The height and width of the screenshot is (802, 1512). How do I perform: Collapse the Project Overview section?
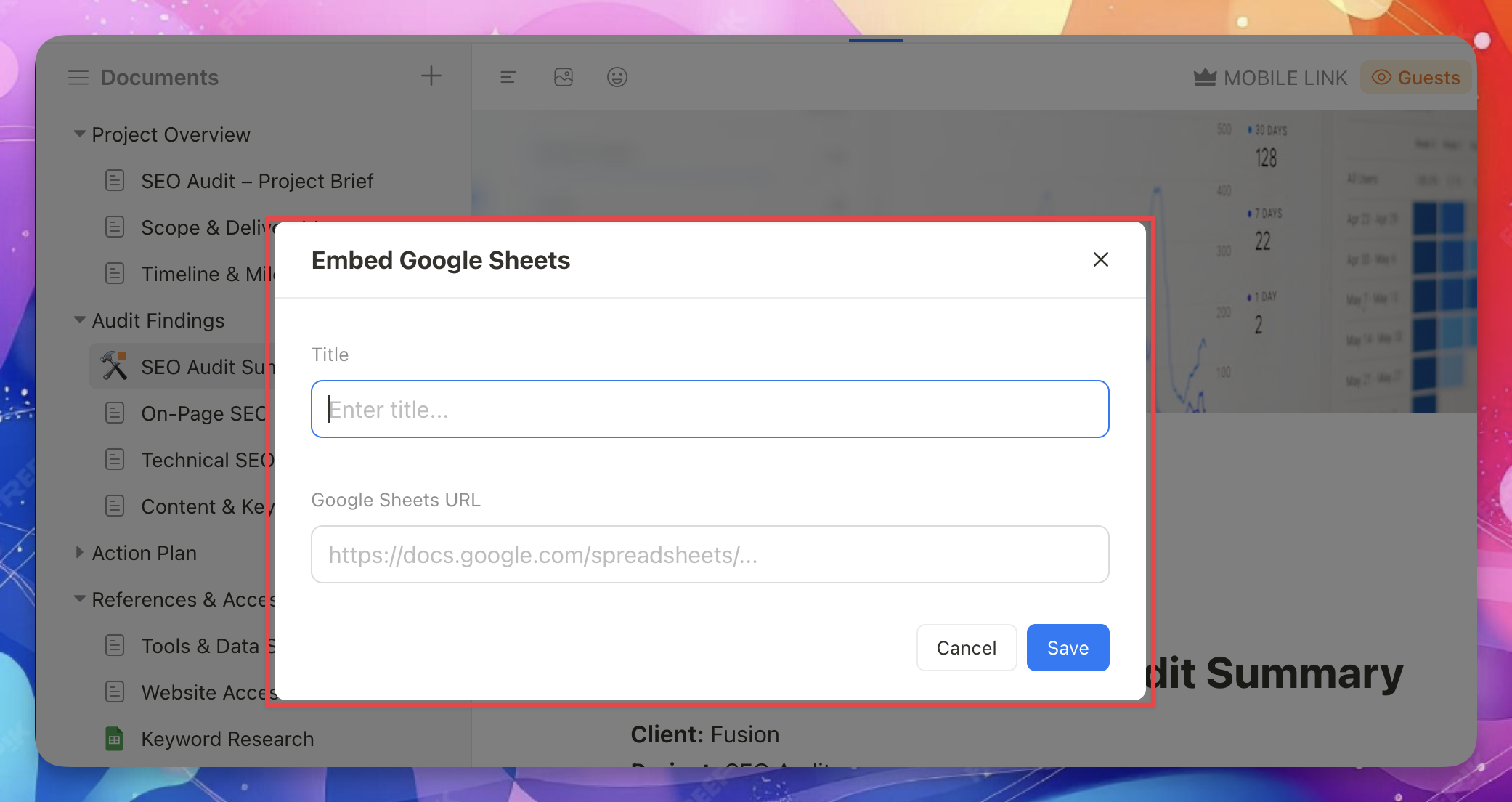pos(80,134)
